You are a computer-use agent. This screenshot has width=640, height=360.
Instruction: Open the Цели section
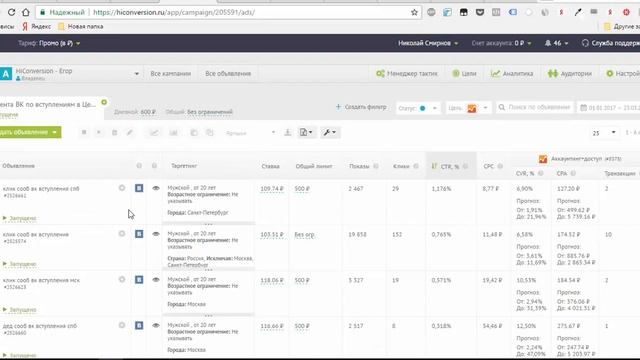464,74
